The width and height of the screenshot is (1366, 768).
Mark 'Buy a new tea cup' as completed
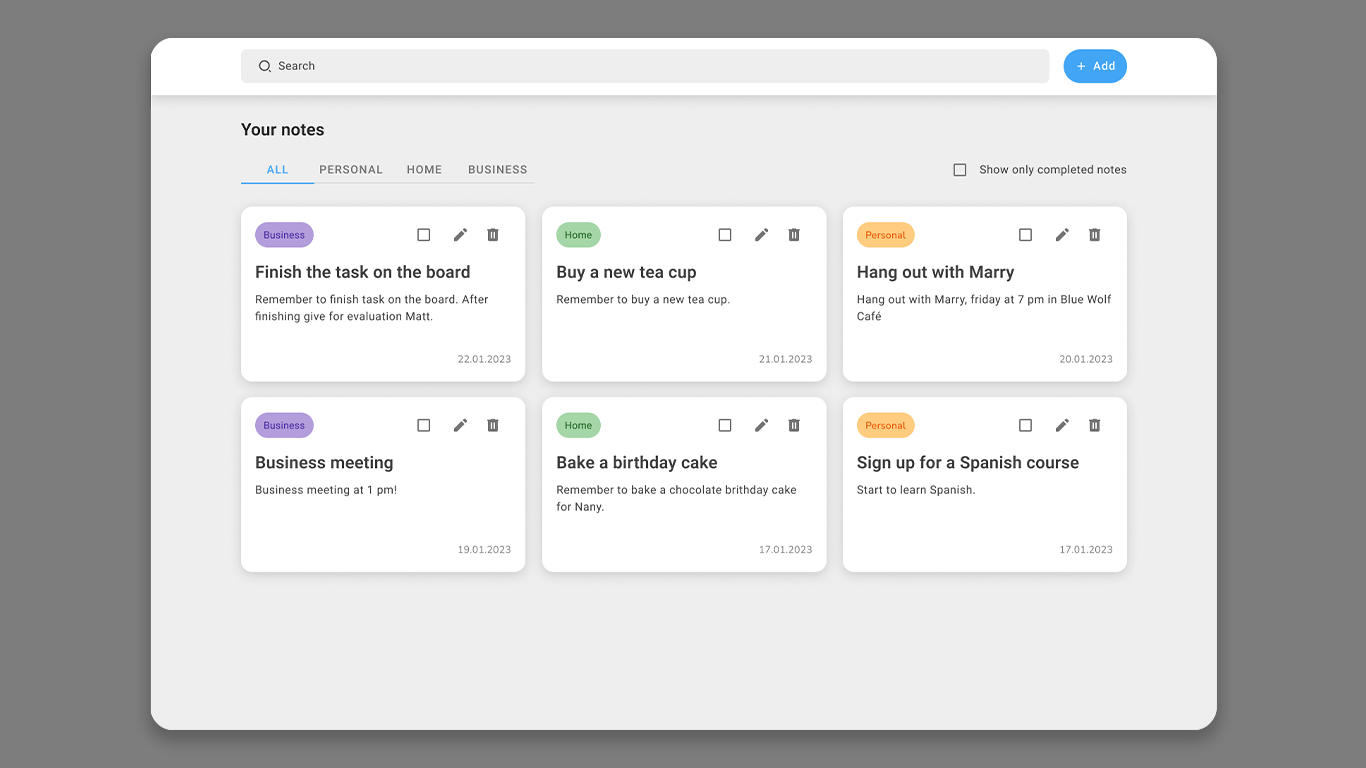pos(725,234)
